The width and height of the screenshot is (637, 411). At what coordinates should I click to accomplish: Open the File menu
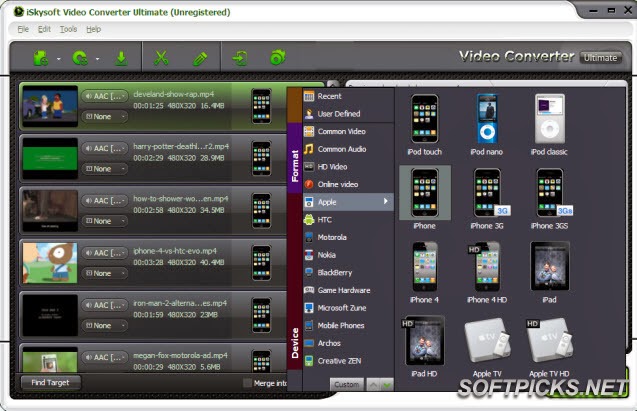coord(23,29)
